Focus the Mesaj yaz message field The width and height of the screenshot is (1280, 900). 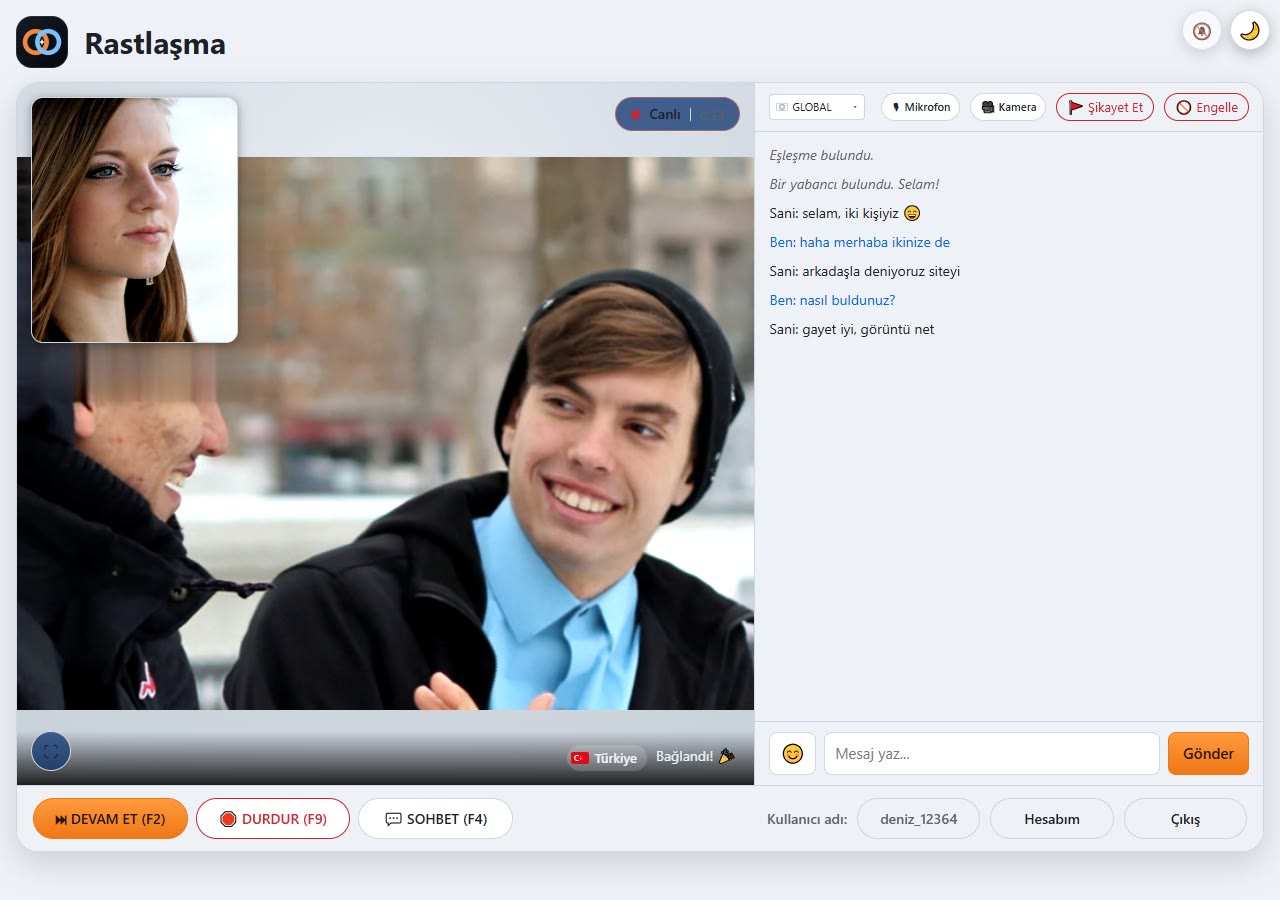992,754
